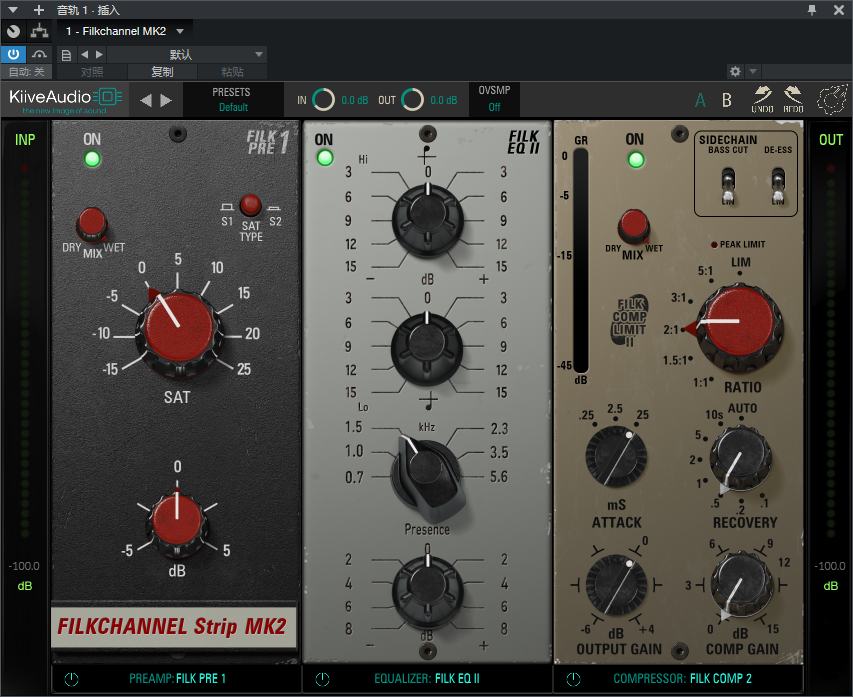Screen dimensions: 853x697
Task: Click host pie-shaped monitor icon
Action: tap(13, 32)
